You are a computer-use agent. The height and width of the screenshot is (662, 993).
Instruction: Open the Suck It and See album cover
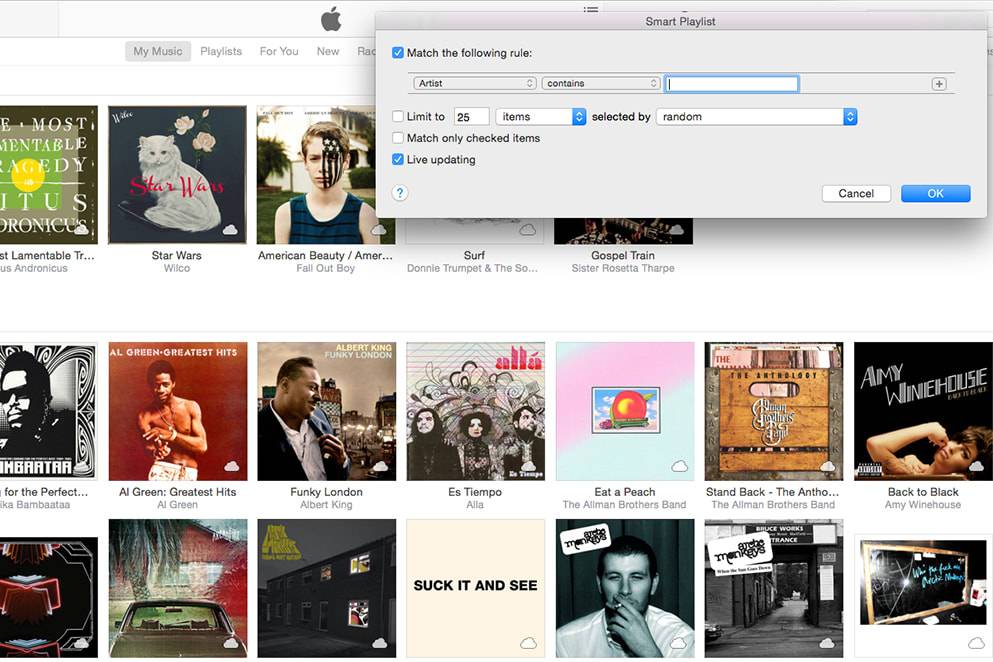[476, 589]
